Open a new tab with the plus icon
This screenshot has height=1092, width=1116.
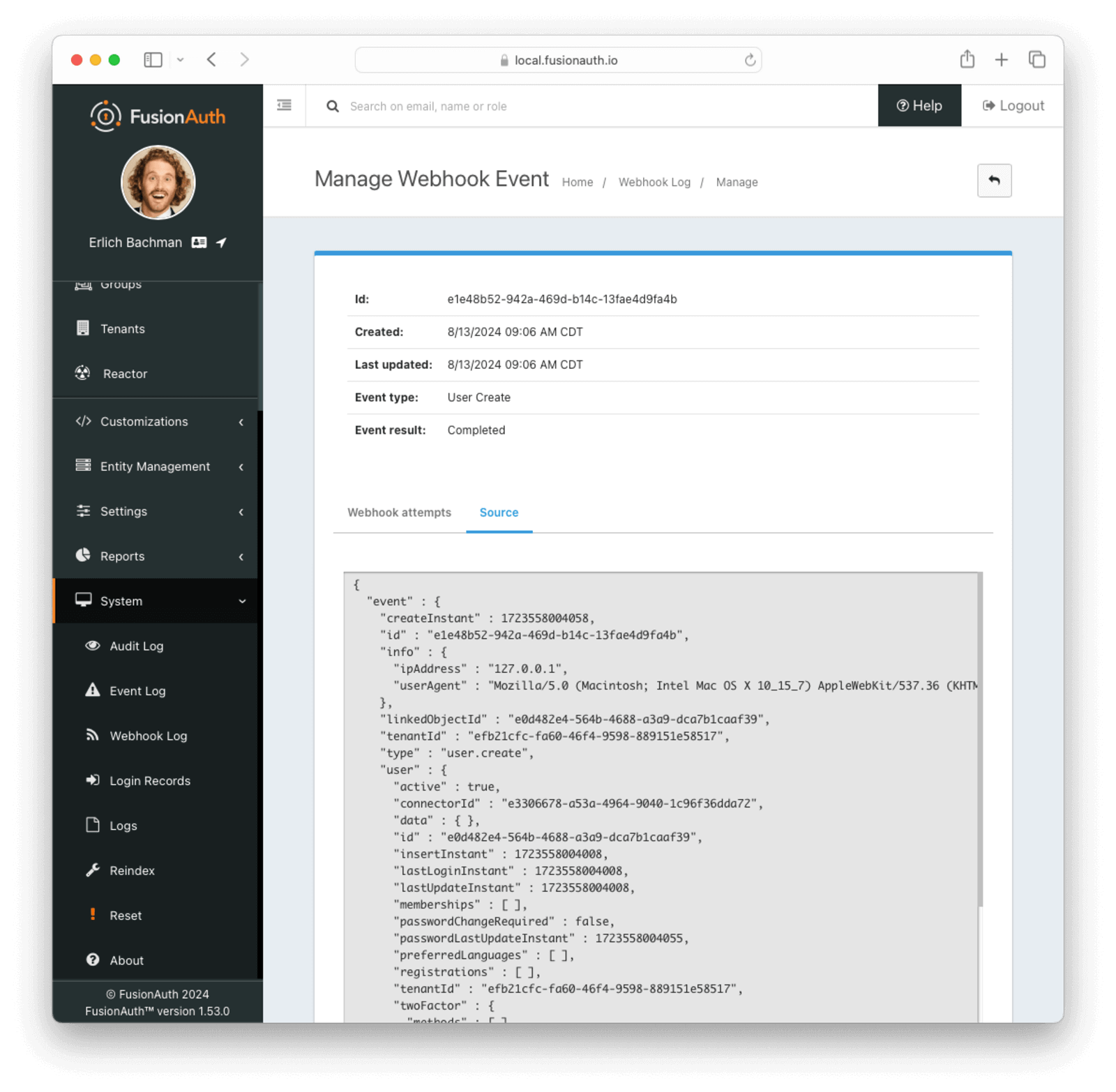1002,60
